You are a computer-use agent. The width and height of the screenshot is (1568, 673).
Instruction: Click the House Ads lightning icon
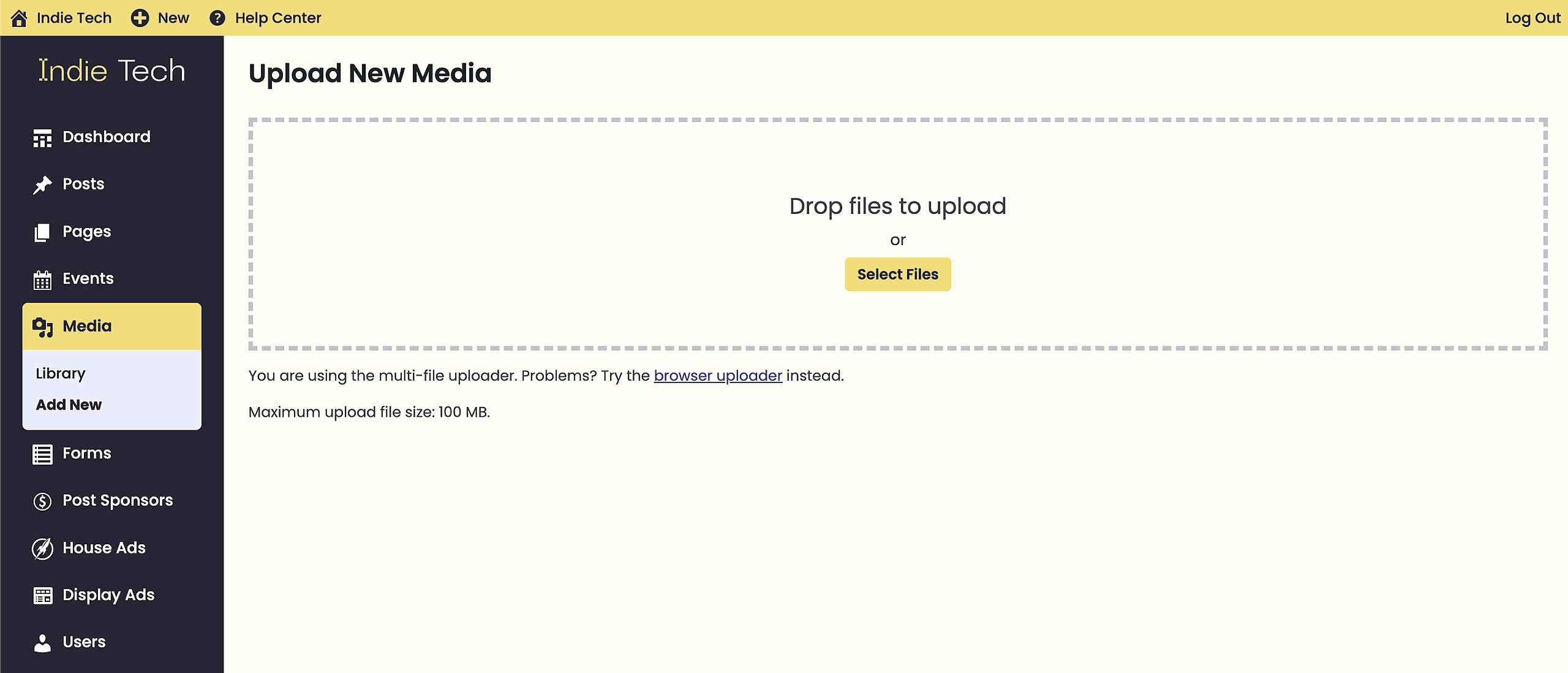(42, 549)
